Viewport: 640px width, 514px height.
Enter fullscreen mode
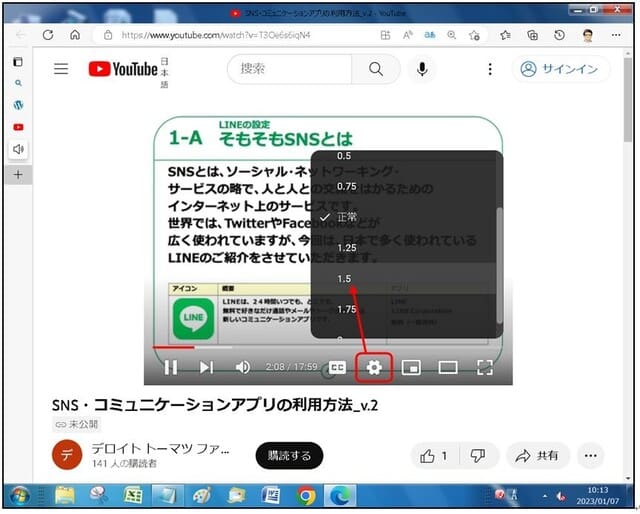point(485,368)
